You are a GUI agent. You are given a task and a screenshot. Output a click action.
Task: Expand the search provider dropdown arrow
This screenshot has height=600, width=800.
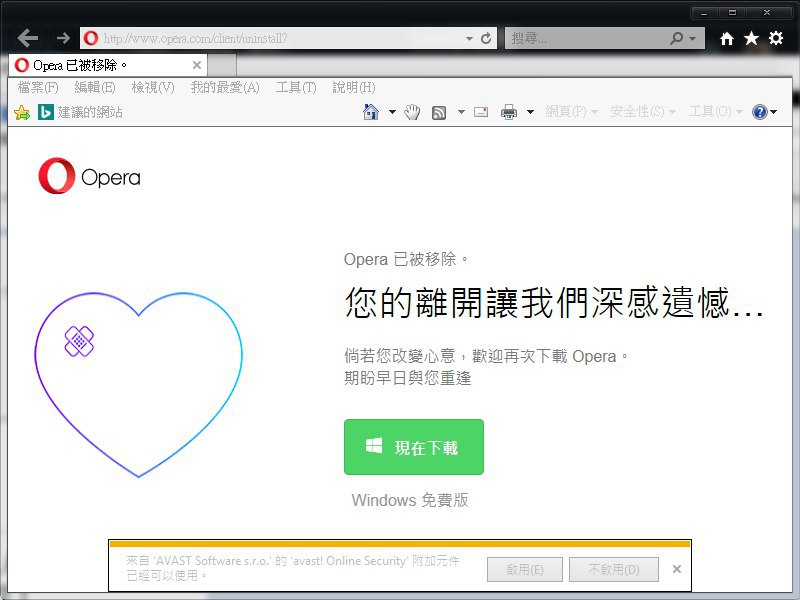[693, 38]
